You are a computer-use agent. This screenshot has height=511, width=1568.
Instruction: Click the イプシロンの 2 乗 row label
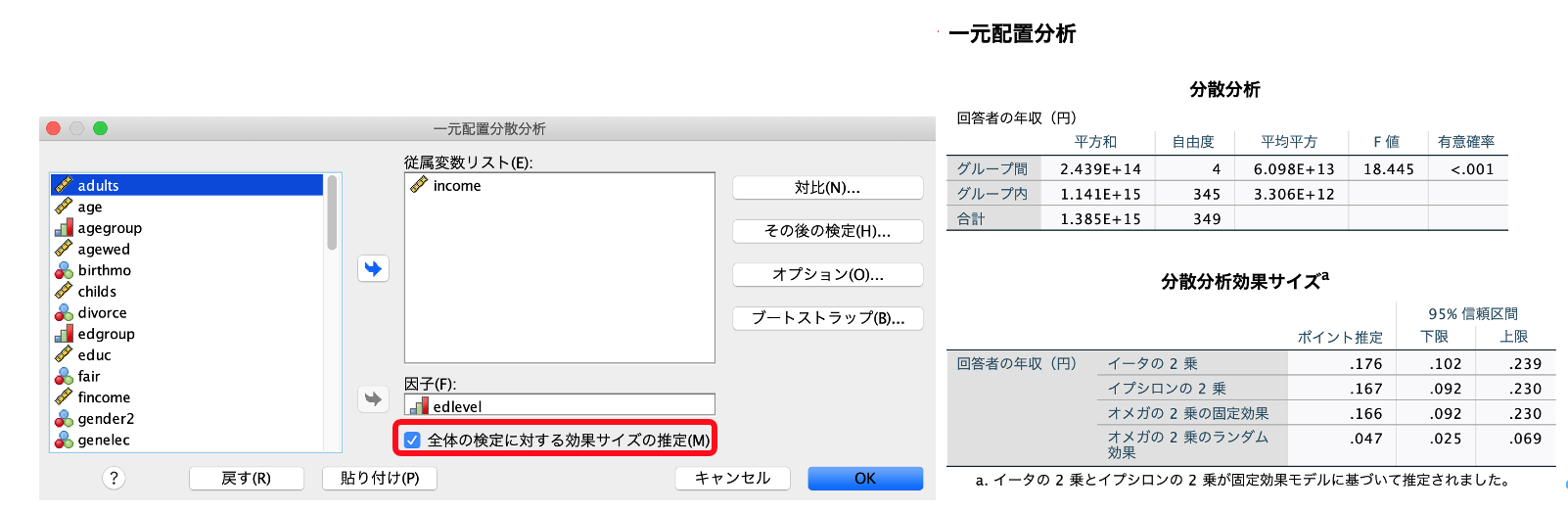tap(1167, 388)
